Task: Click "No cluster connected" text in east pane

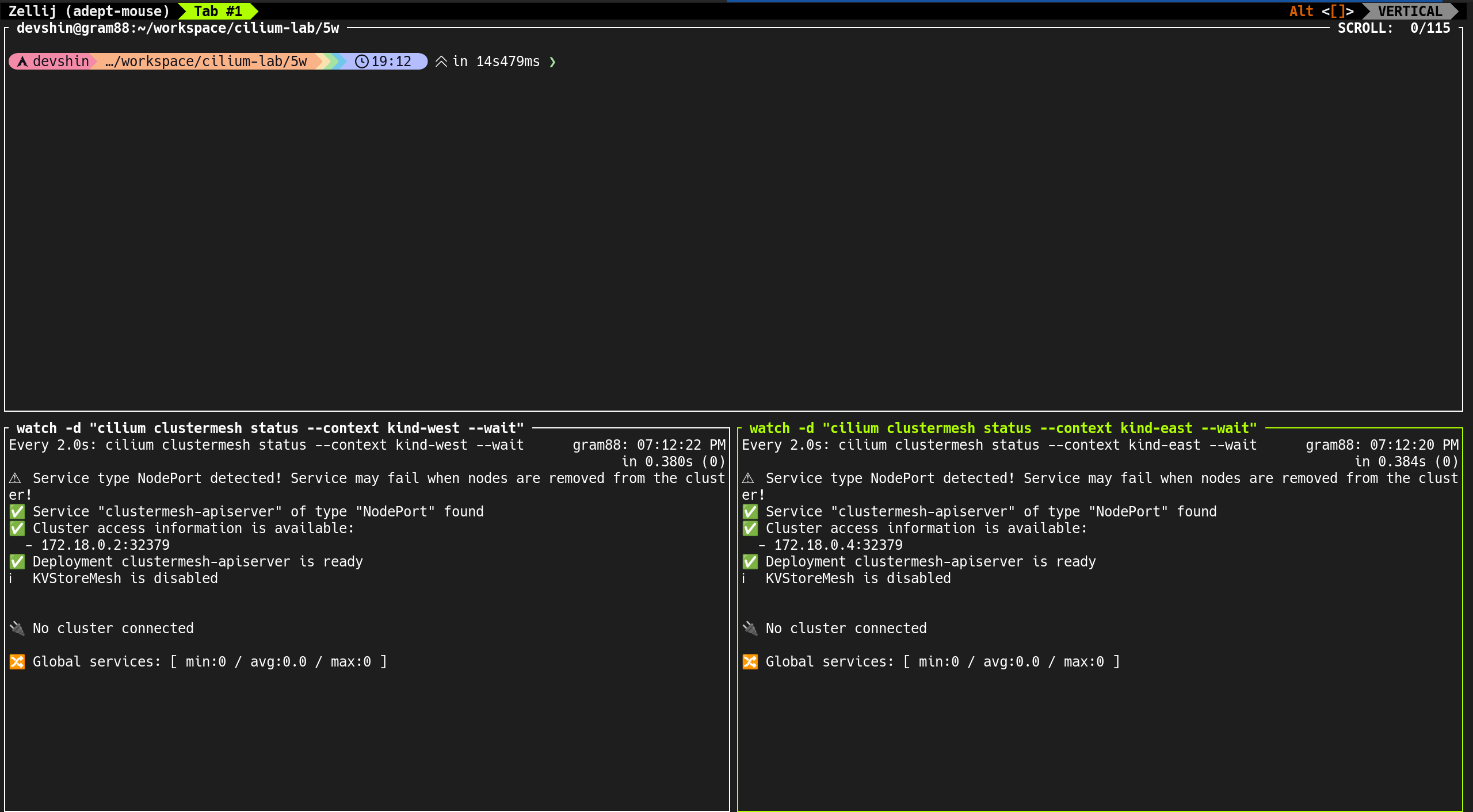Action: 846,628
